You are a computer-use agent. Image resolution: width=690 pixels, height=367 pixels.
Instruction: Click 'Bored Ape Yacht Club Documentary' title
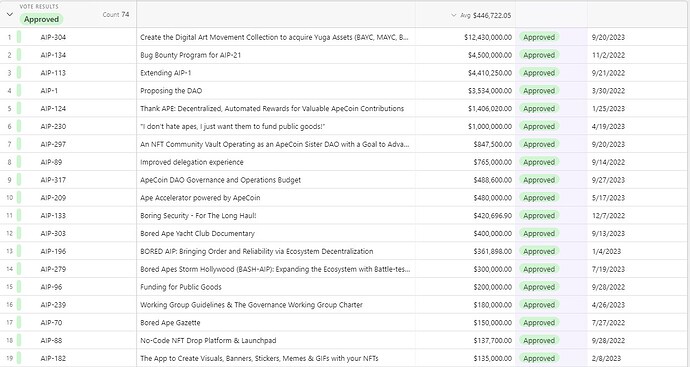[x=197, y=233]
